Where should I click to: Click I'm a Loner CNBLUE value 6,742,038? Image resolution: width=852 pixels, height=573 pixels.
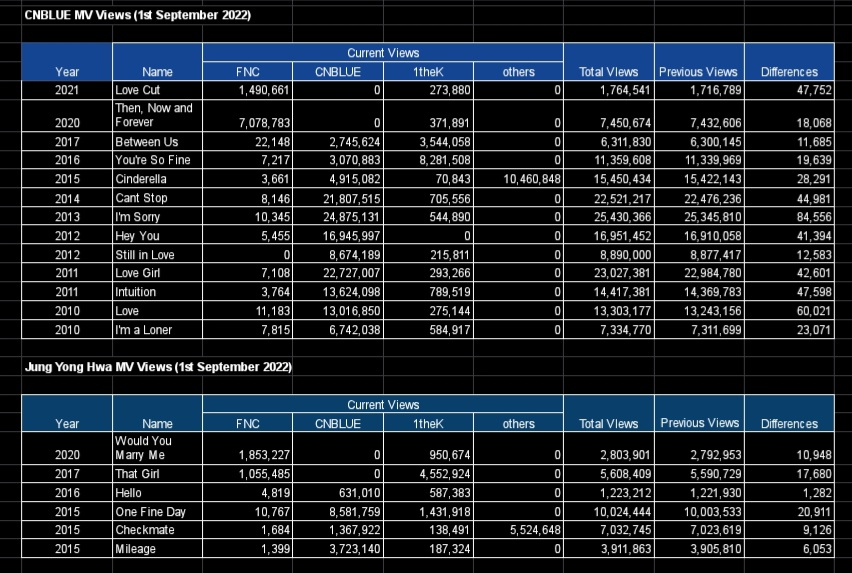coord(338,330)
